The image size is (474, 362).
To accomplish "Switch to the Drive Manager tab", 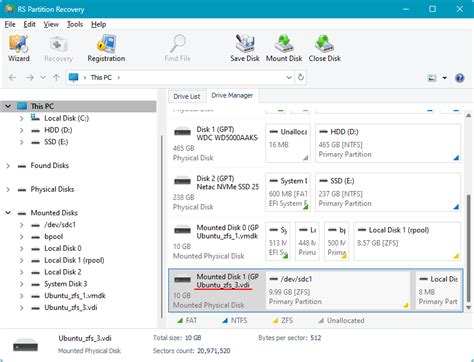I will pos(232,95).
